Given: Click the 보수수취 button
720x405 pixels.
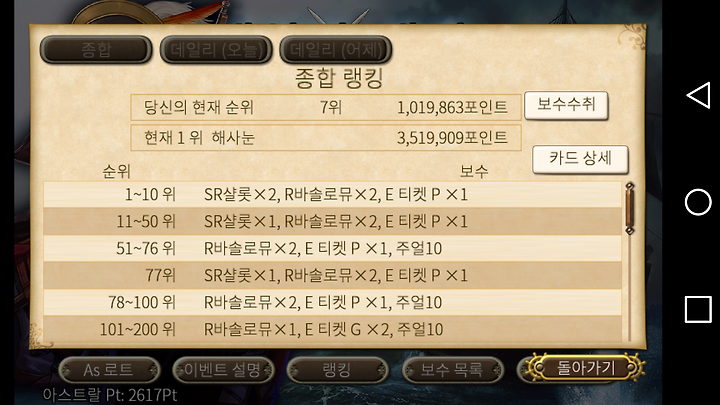Looking at the screenshot, I should pos(566,106).
